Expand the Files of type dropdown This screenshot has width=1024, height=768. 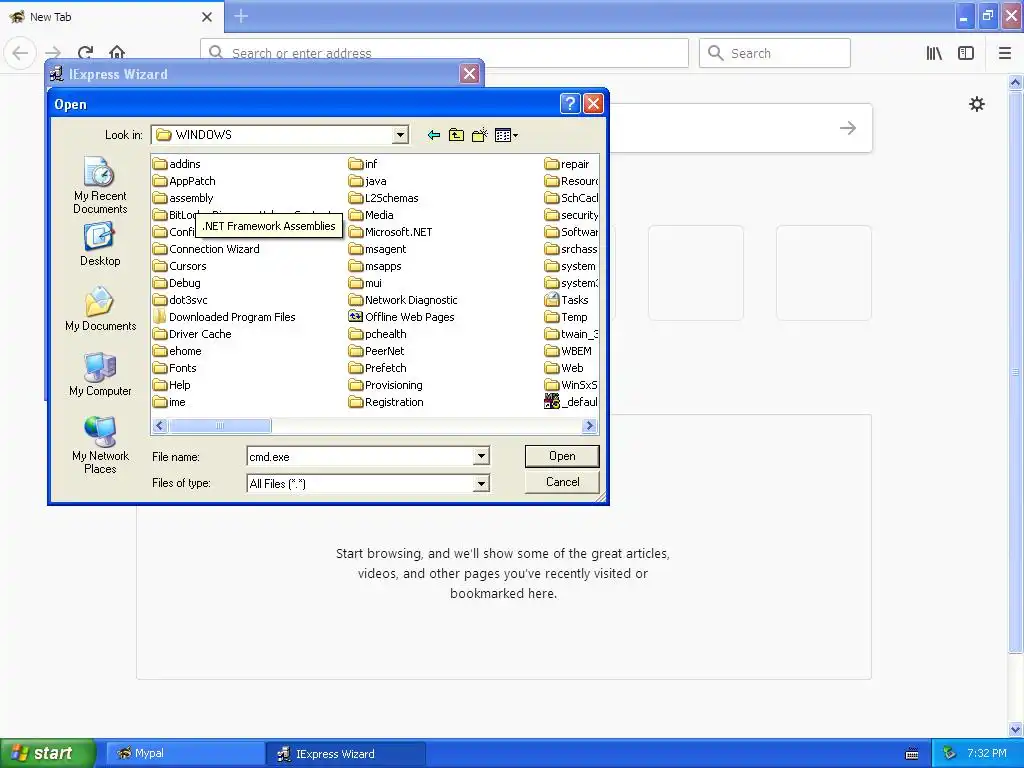(x=481, y=483)
